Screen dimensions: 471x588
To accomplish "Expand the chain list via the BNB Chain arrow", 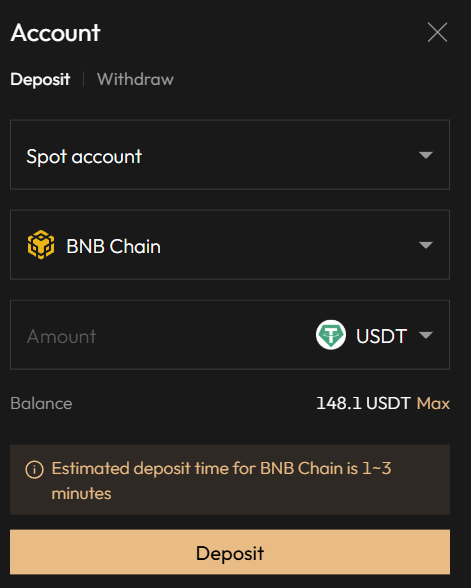I will point(426,245).
